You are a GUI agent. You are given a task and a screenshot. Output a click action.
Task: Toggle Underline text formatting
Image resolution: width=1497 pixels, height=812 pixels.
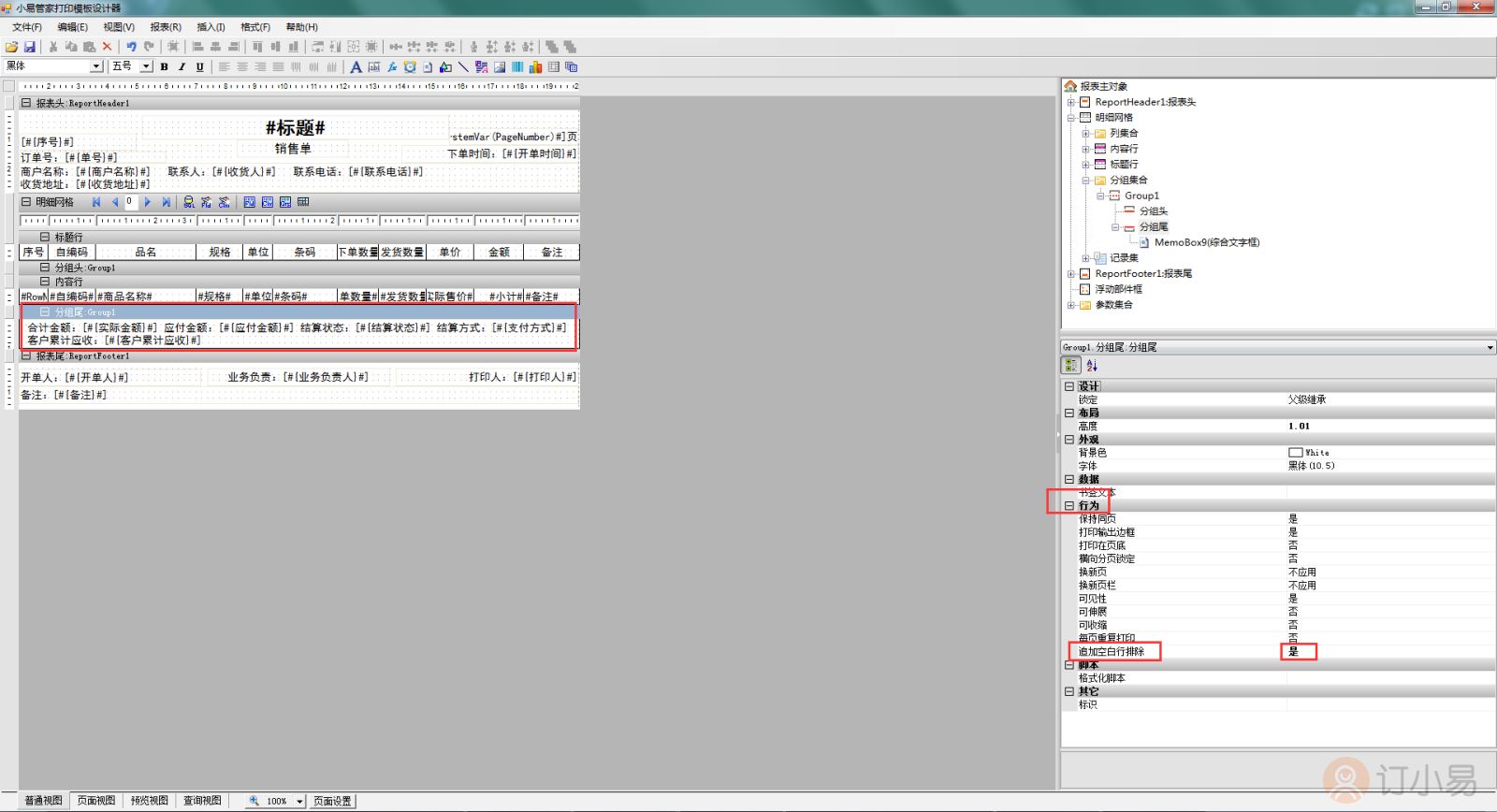(199, 66)
